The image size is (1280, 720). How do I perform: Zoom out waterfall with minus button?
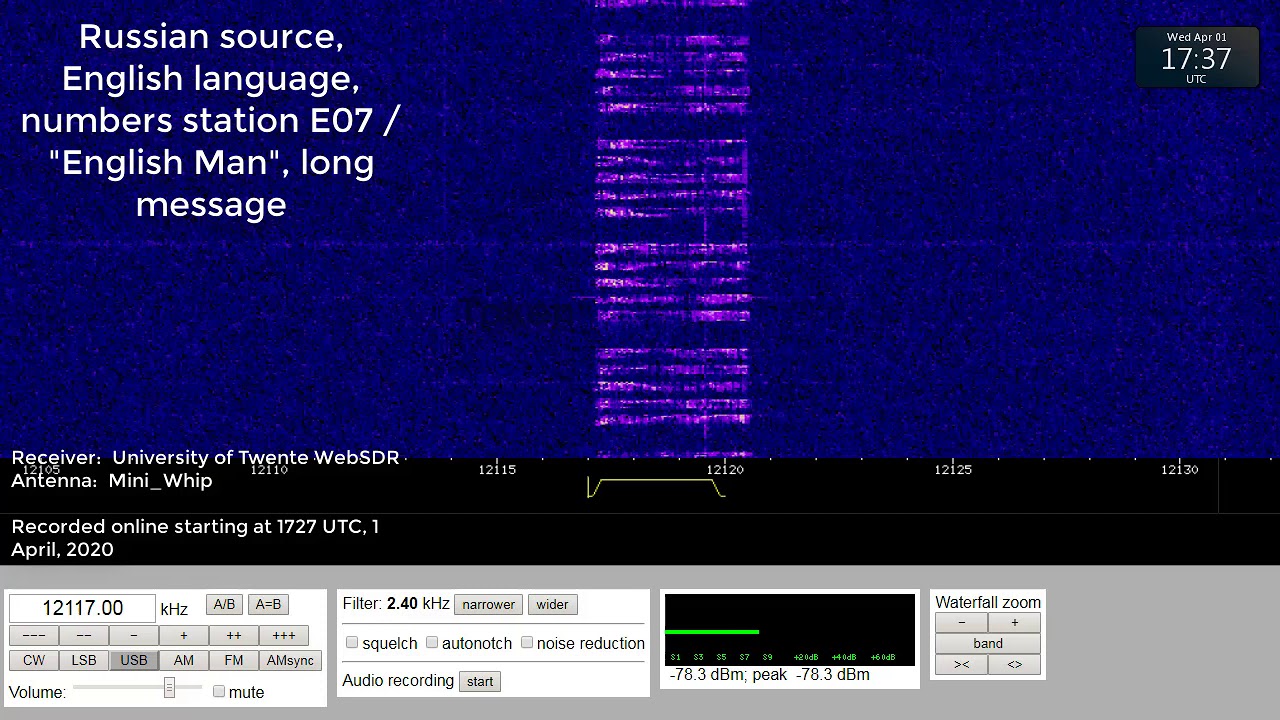(962, 623)
